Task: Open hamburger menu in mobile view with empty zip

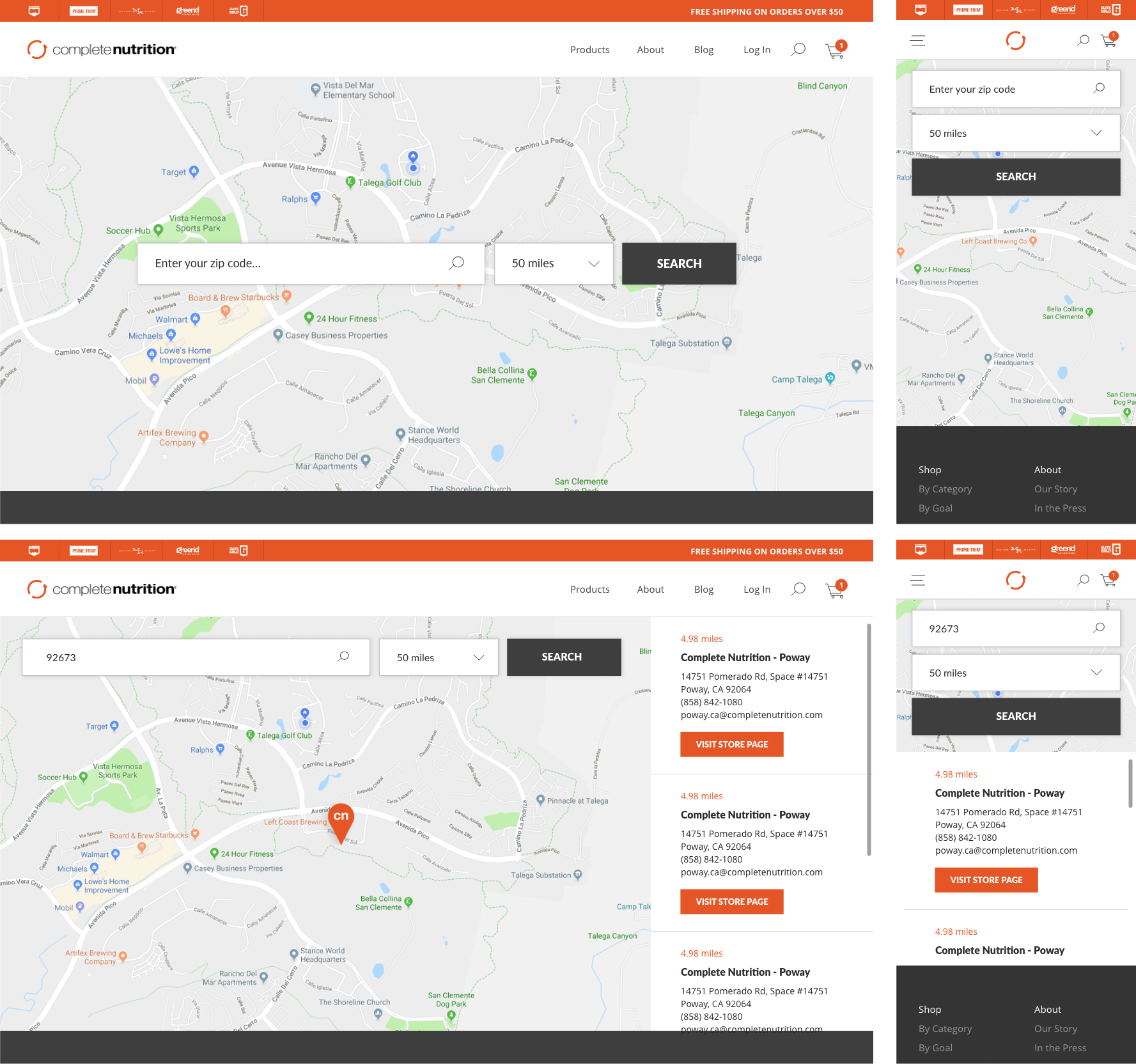Action: coord(917,41)
